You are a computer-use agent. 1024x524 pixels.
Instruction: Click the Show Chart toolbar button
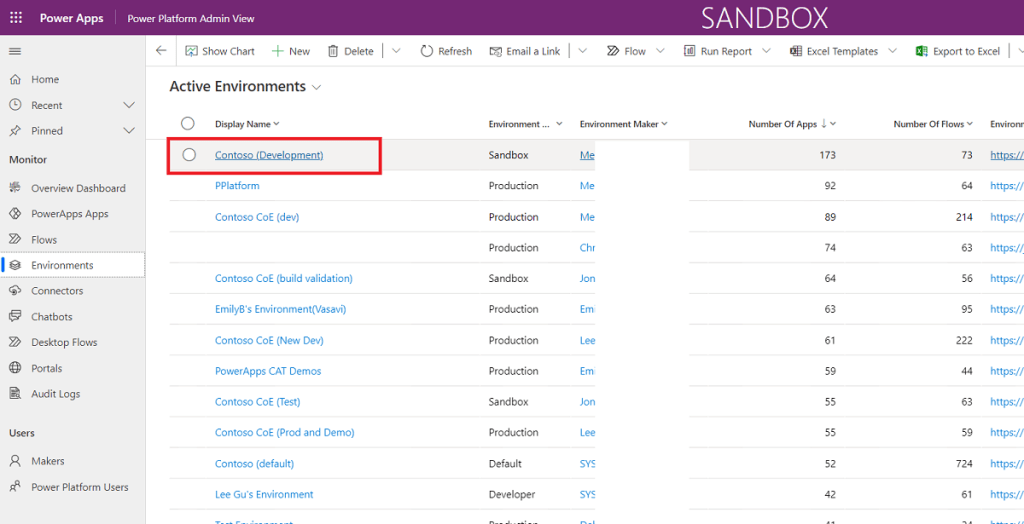click(x=220, y=51)
